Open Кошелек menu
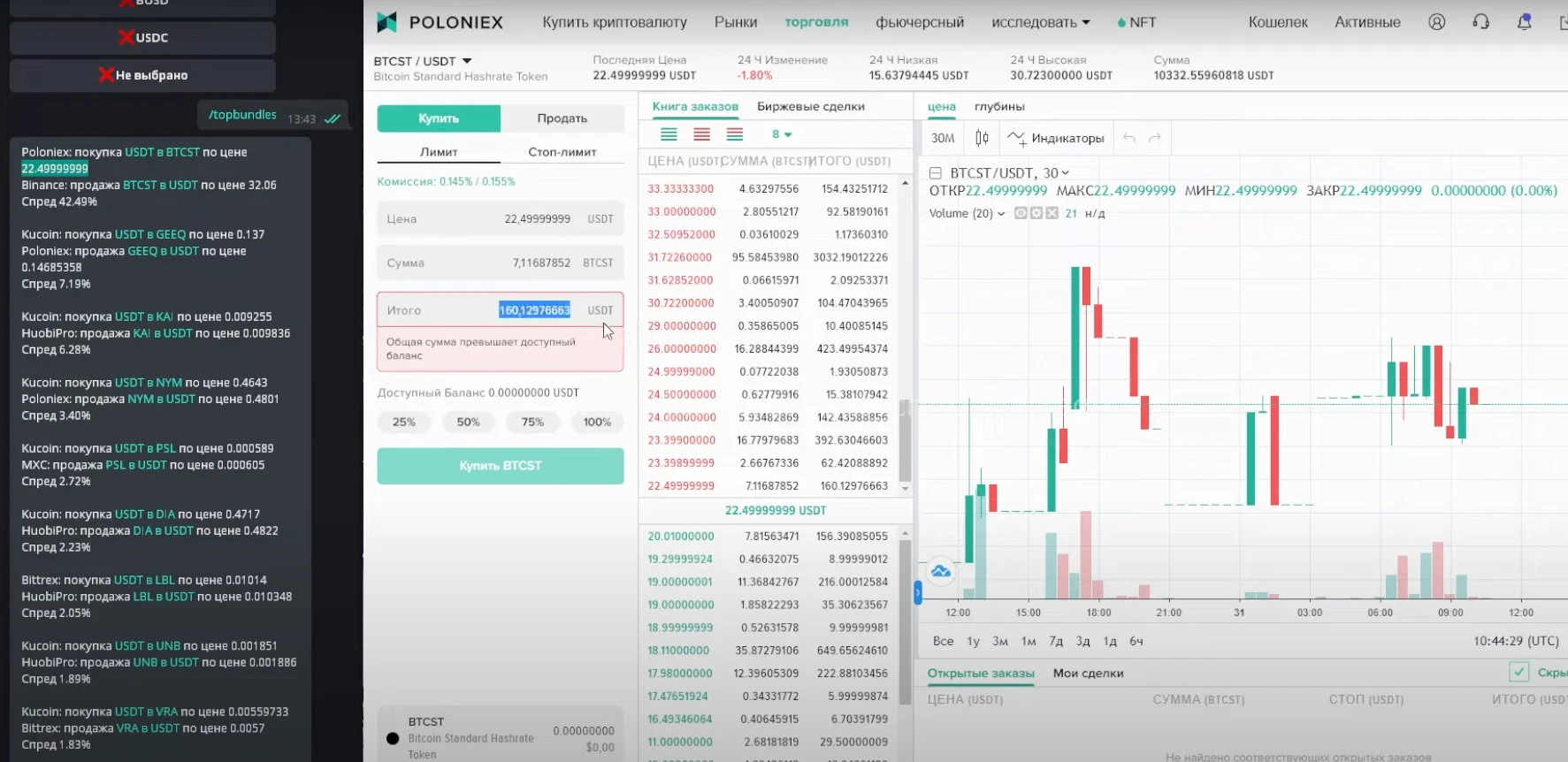Screen dimensions: 1568x762 coord(1278,22)
